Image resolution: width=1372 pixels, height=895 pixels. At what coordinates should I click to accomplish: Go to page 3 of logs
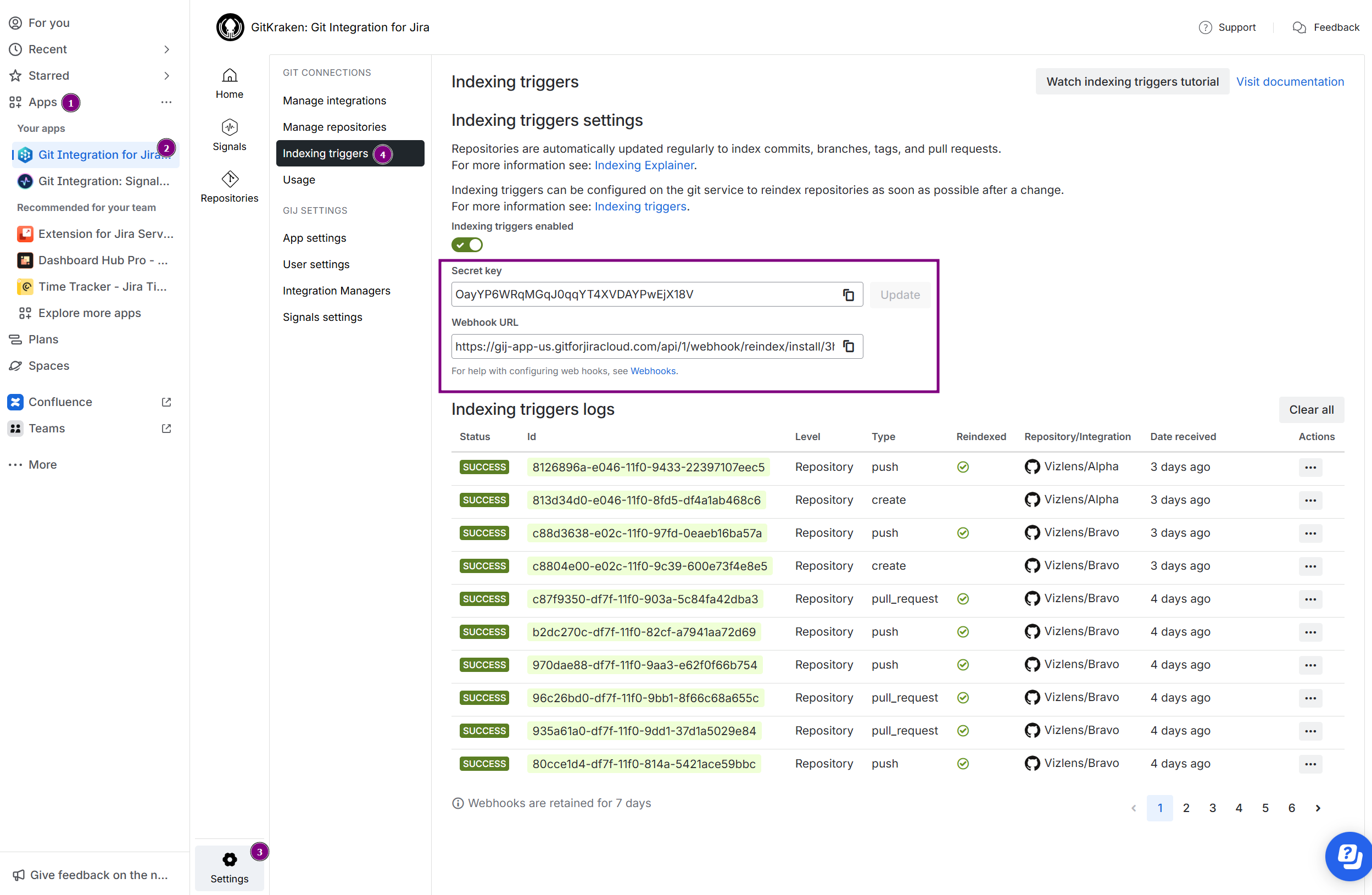[1212, 808]
